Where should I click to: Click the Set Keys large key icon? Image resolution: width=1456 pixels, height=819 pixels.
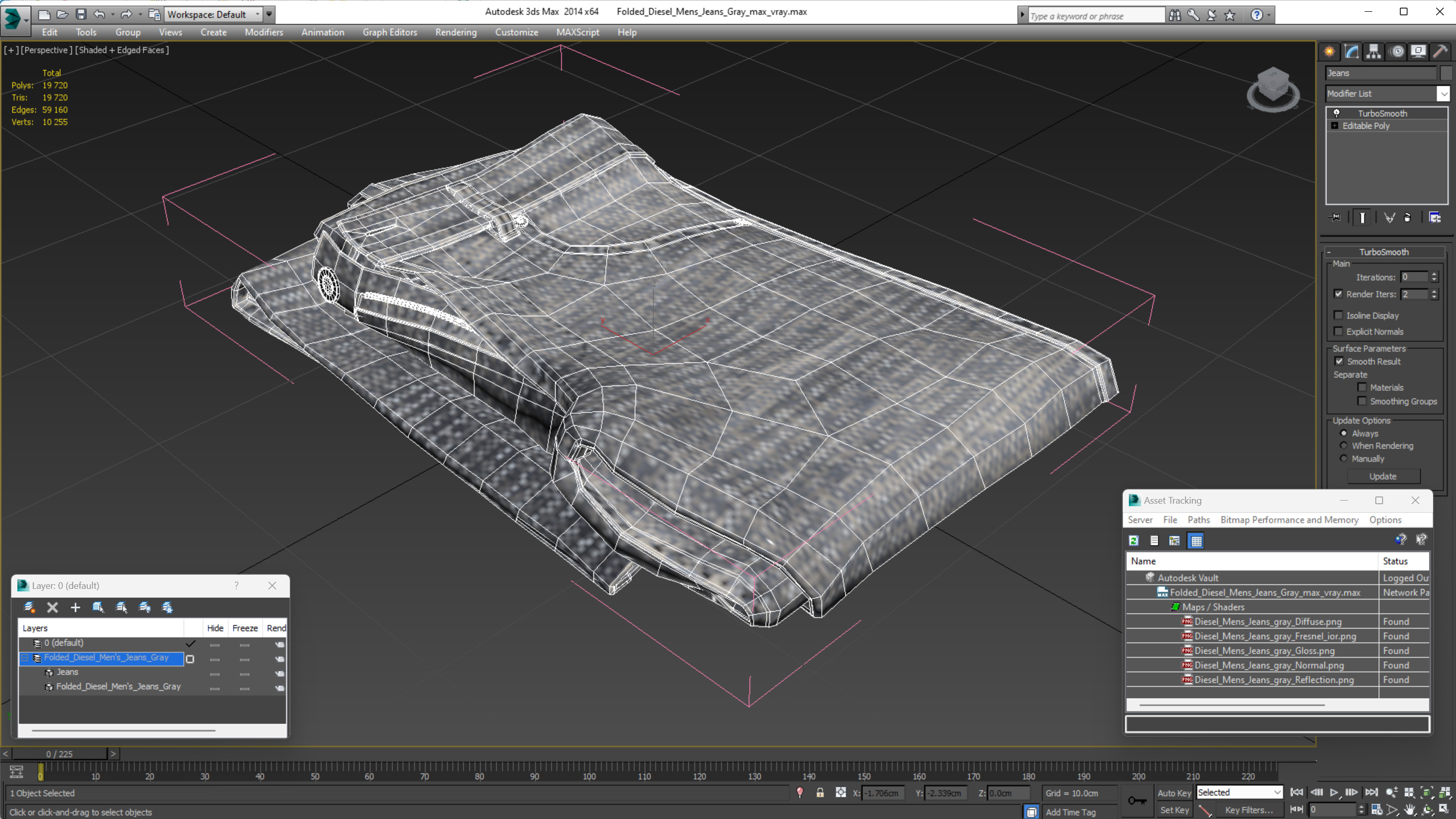pos(1137,800)
